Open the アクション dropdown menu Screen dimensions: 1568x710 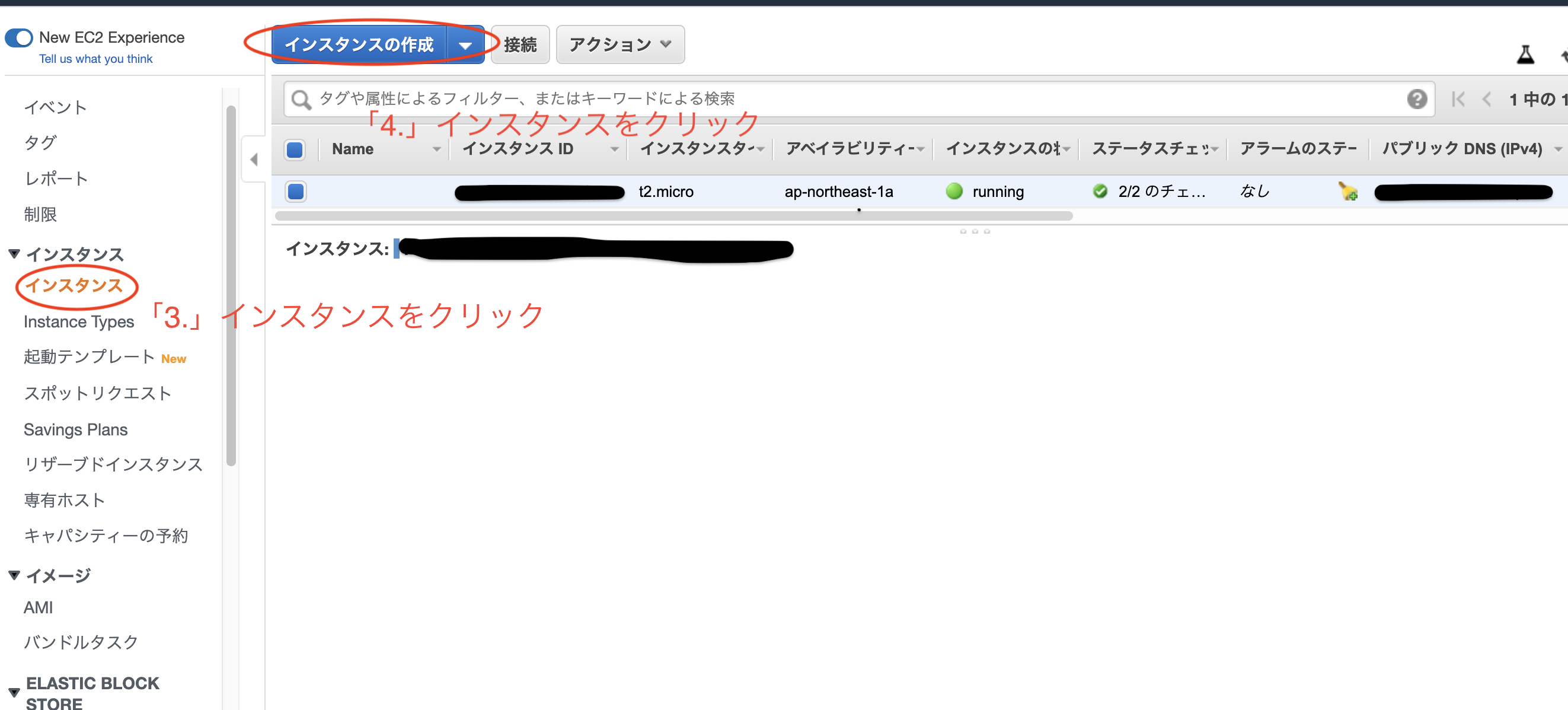coord(619,44)
